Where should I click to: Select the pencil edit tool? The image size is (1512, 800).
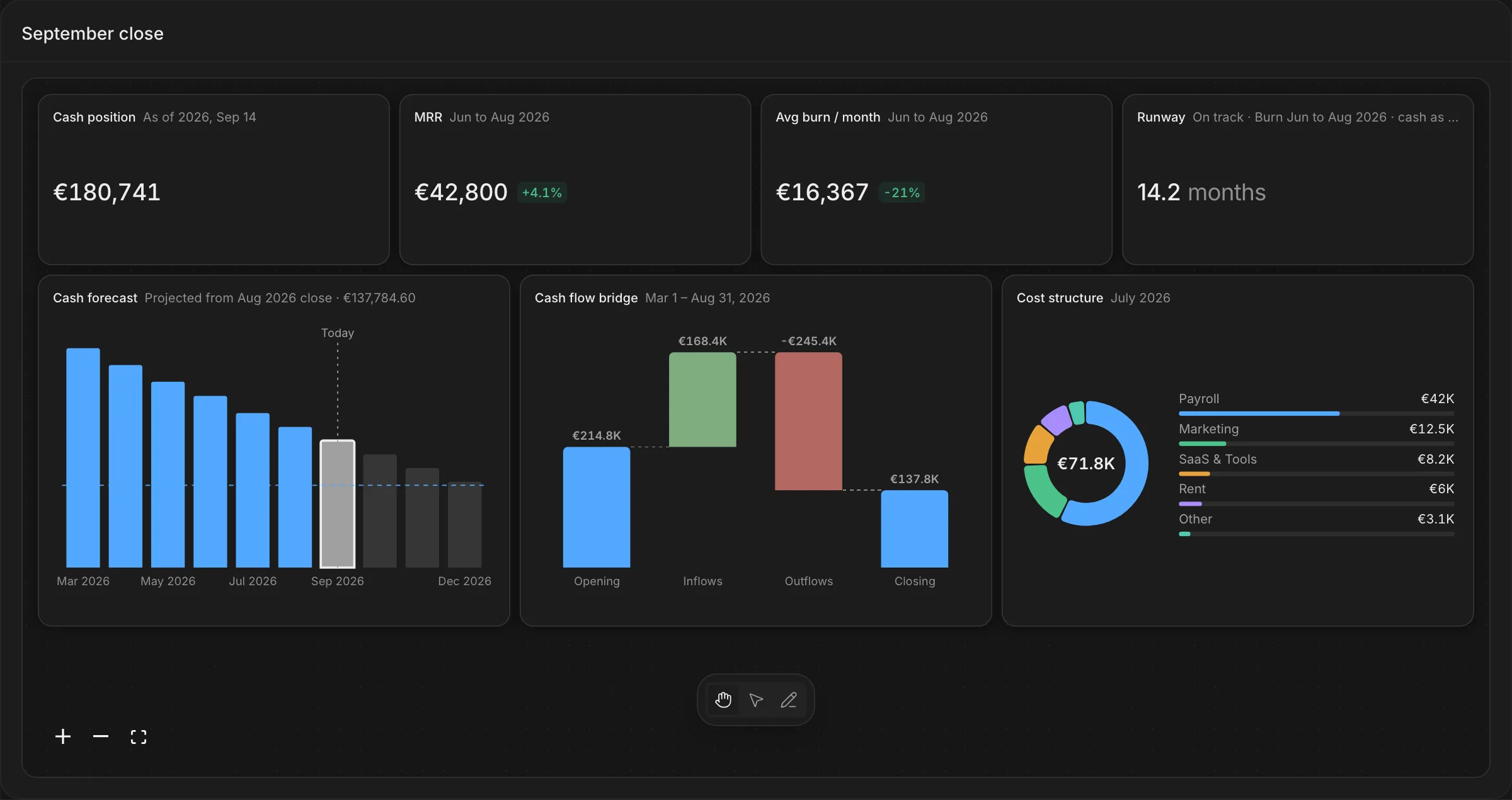click(x=789, y=700)
